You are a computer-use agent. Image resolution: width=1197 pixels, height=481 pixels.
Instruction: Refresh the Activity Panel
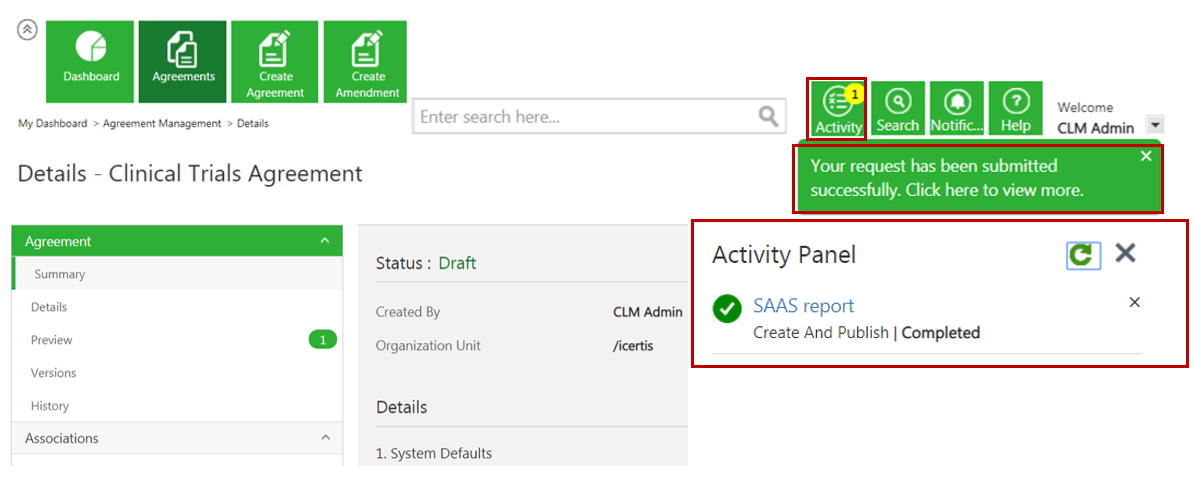pyautogui.click(x=1081, y=255)
